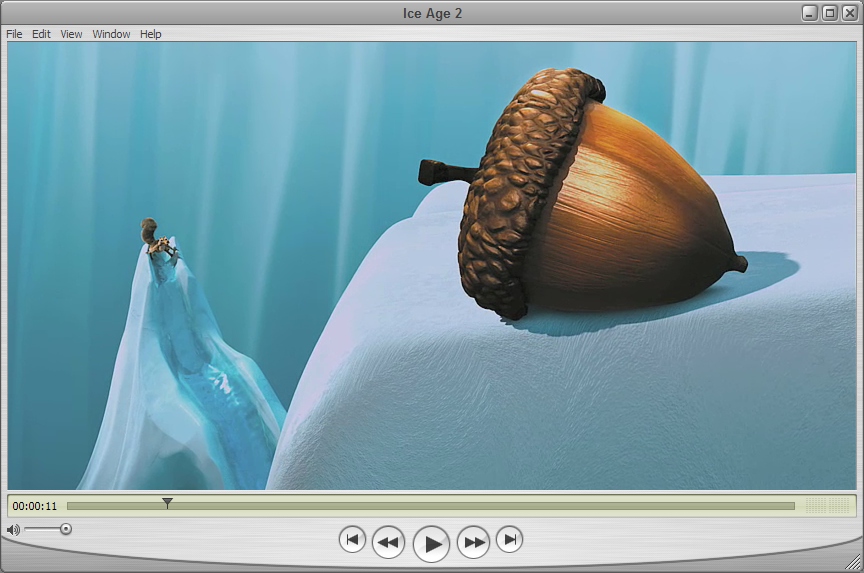Minimize the Ice Age 2 window
The width and height of the screenshot is (864, 573).
click(809, 13)
